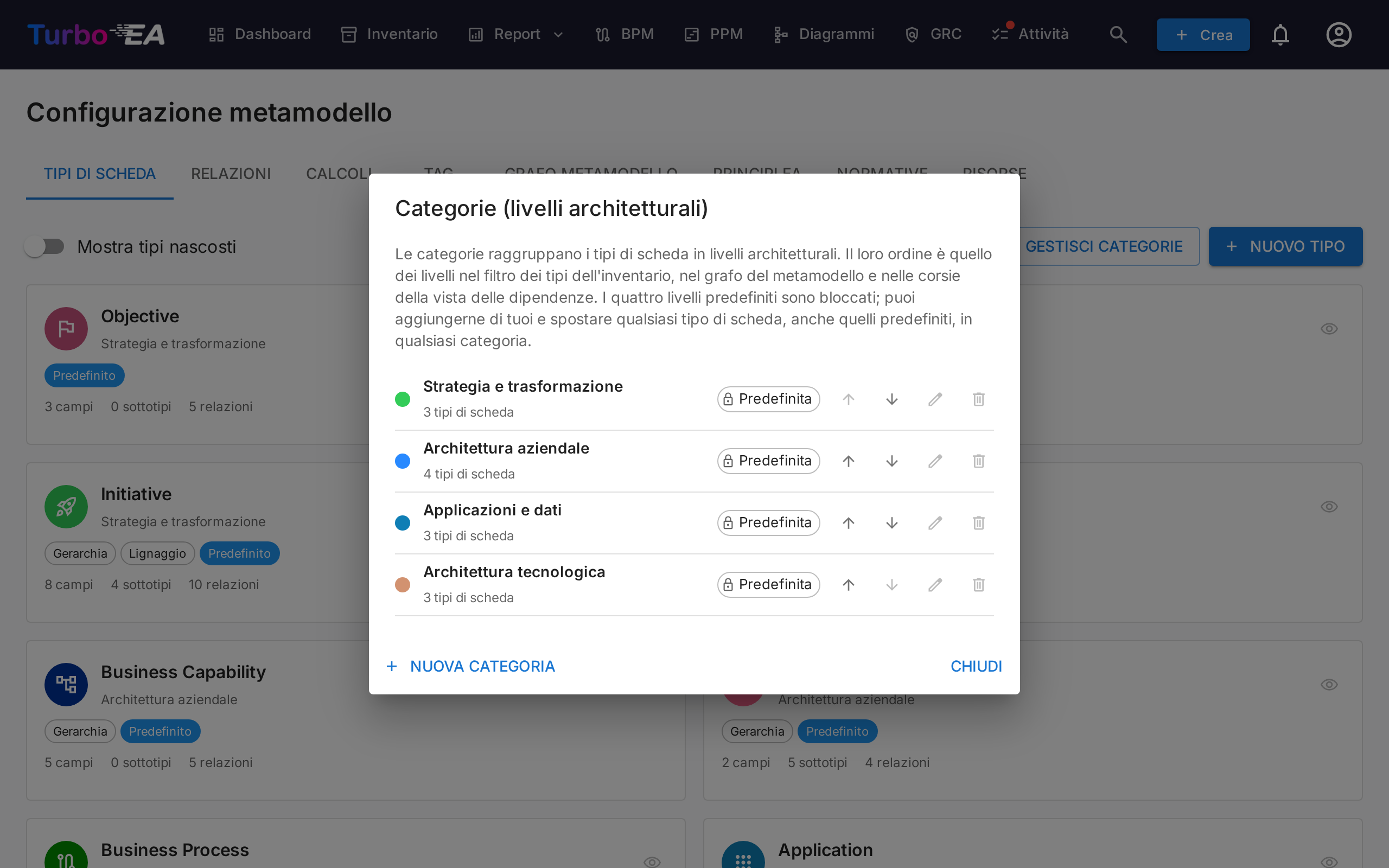Open the Inventario menu item

[x=390, y=34]
